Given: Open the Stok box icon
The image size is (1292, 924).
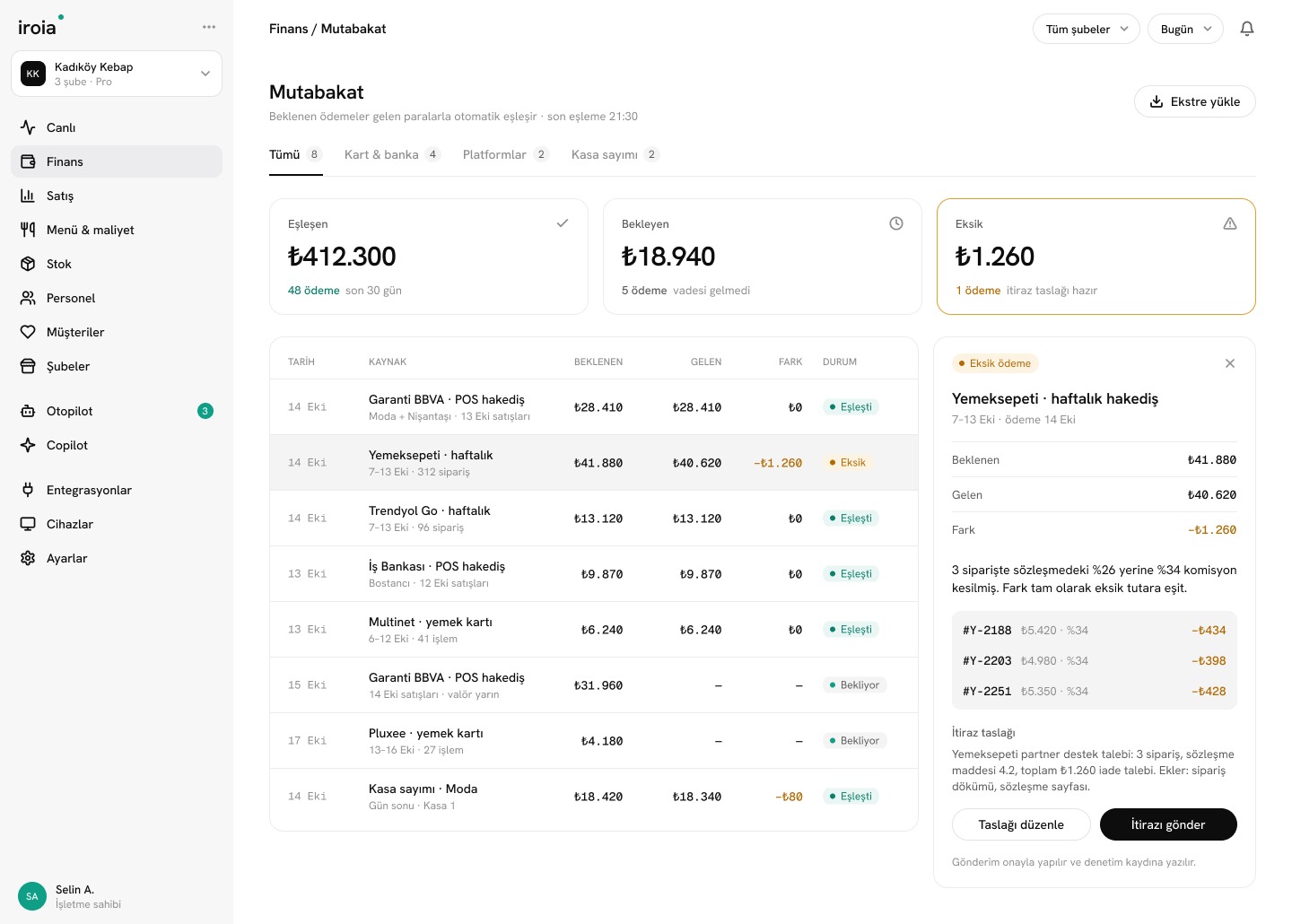Looking at the screenshot, I should (x=28, y=264).
